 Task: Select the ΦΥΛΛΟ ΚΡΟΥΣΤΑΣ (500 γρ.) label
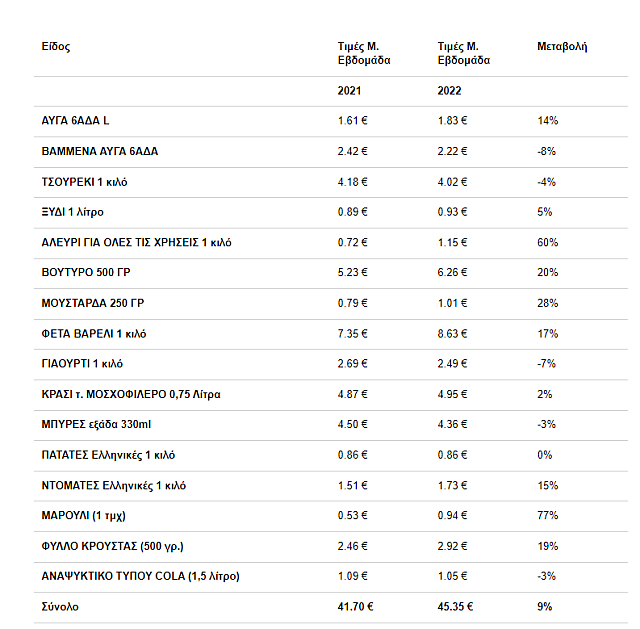coord(111,546)
